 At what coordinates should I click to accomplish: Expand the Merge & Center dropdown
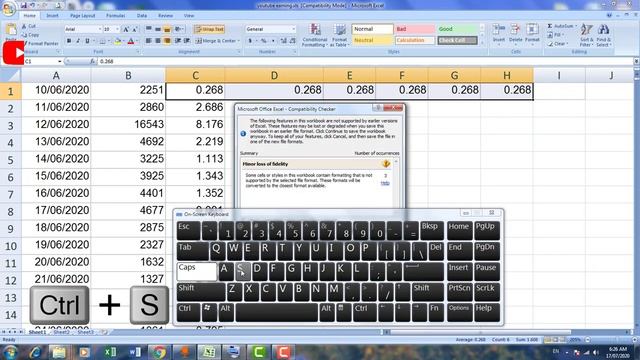(238, 41)
